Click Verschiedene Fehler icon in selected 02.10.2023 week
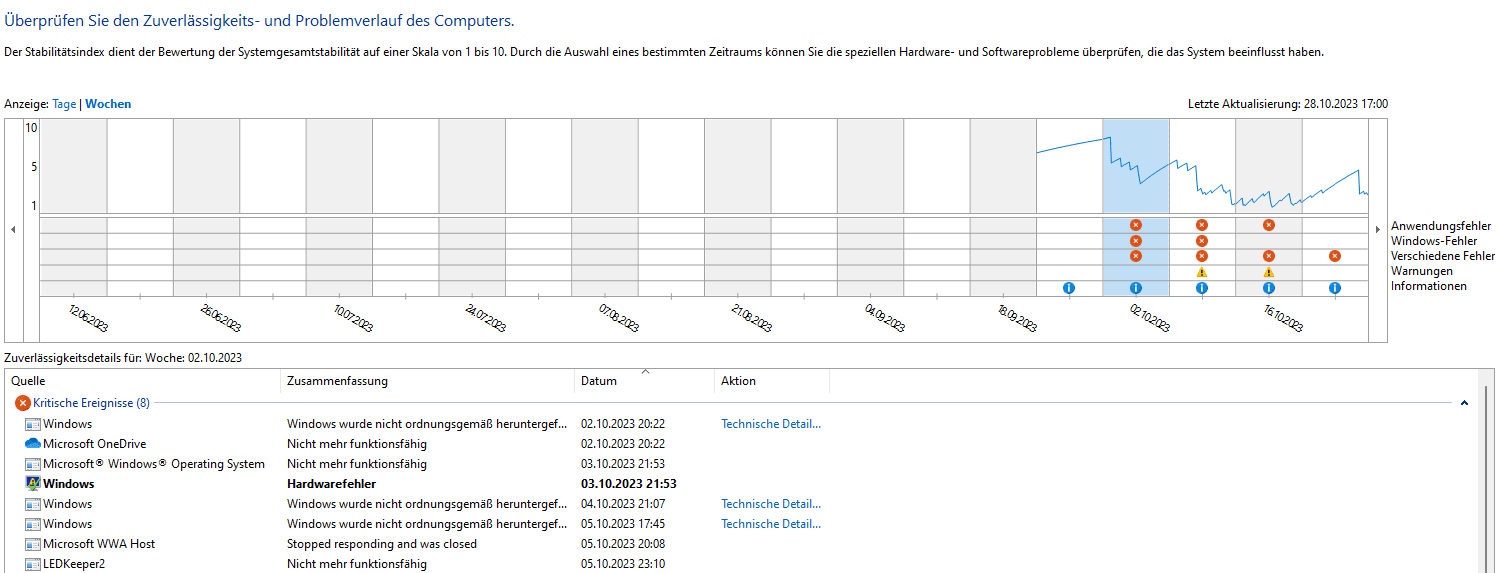Screen dimensions: 1504x573 [x=1135, y=256]
